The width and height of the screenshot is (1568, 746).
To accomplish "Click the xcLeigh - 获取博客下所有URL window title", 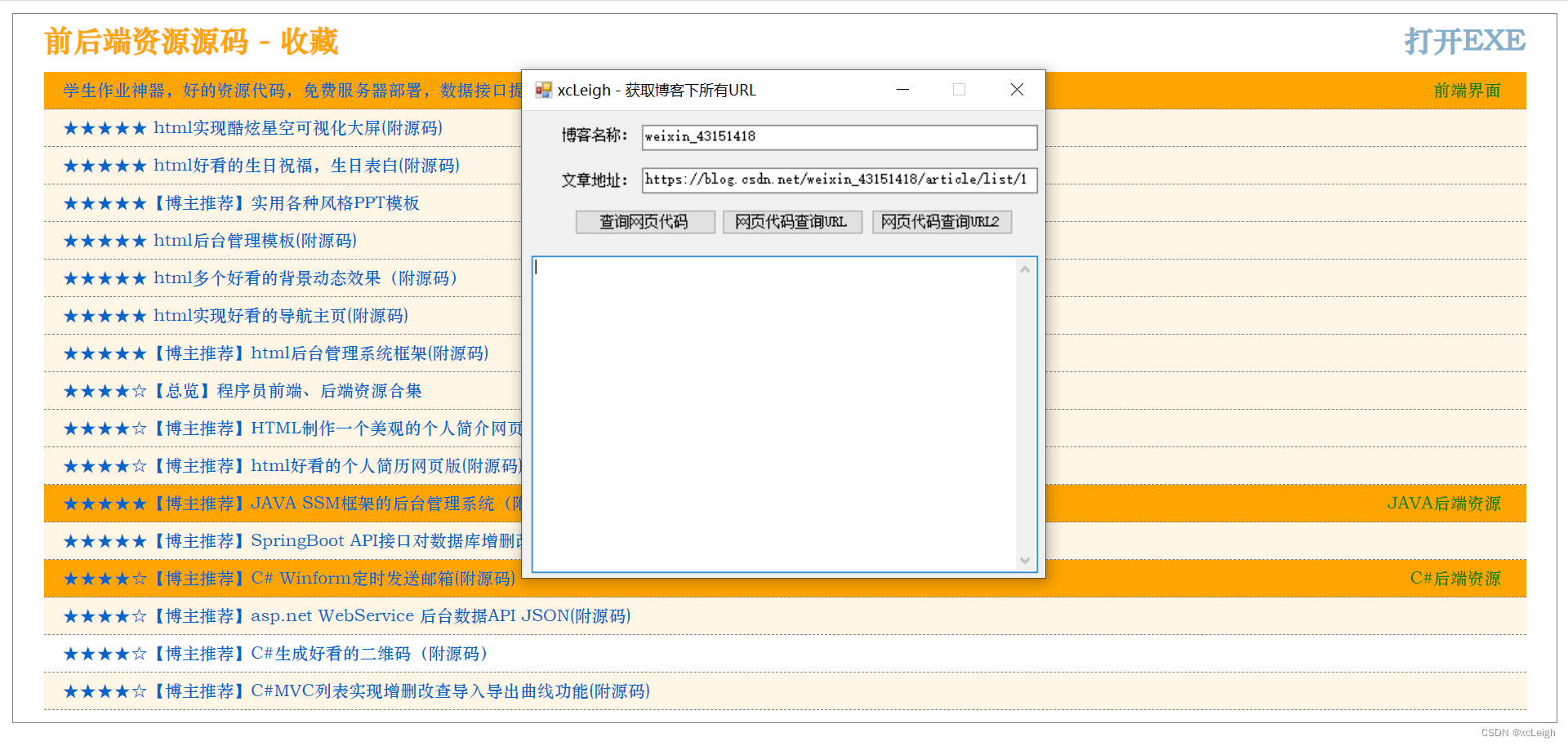I will 657,90.
